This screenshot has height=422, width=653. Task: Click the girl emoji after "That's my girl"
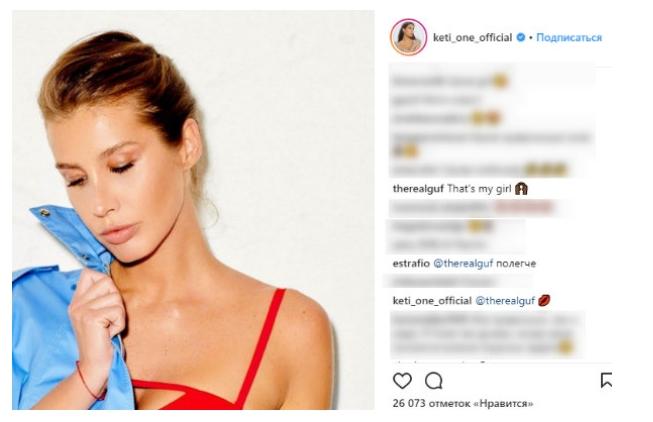point(521,189)
